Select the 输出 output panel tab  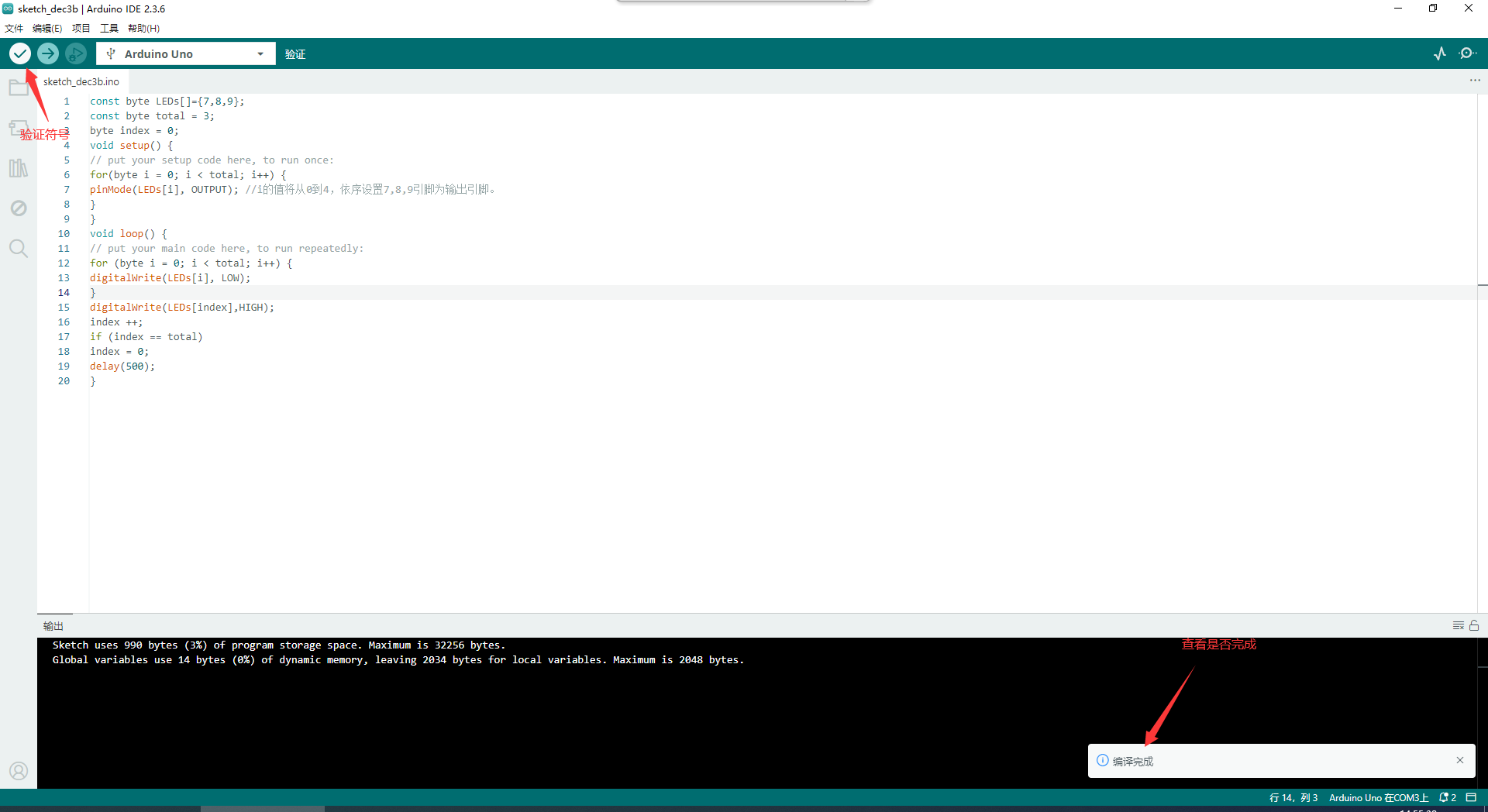pyautogui.click(x=53, y=626)
